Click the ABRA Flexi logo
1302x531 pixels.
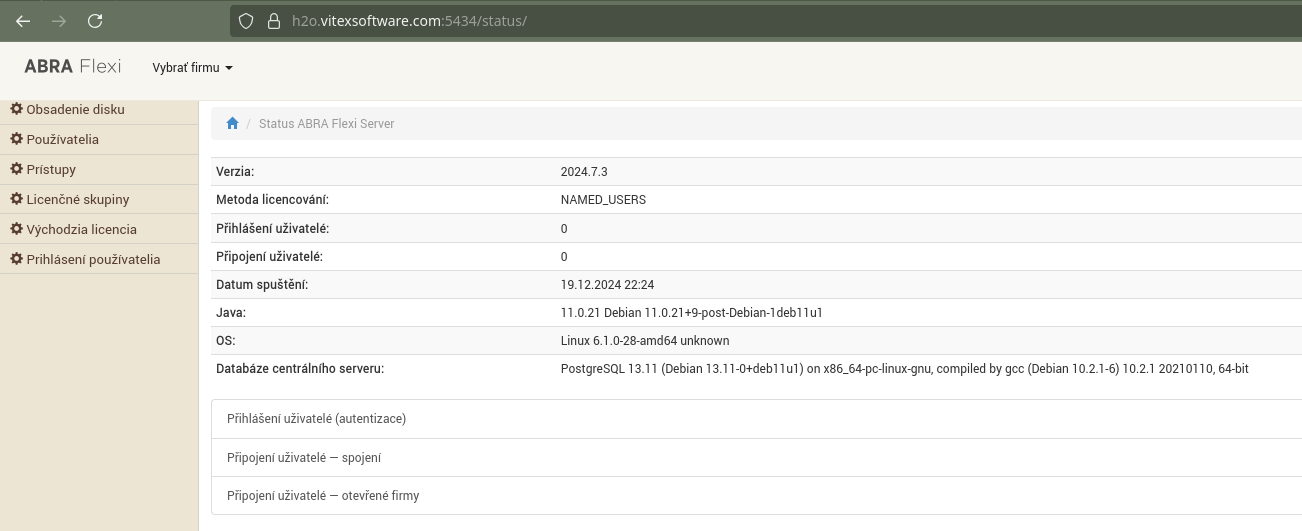coord(73,67)
